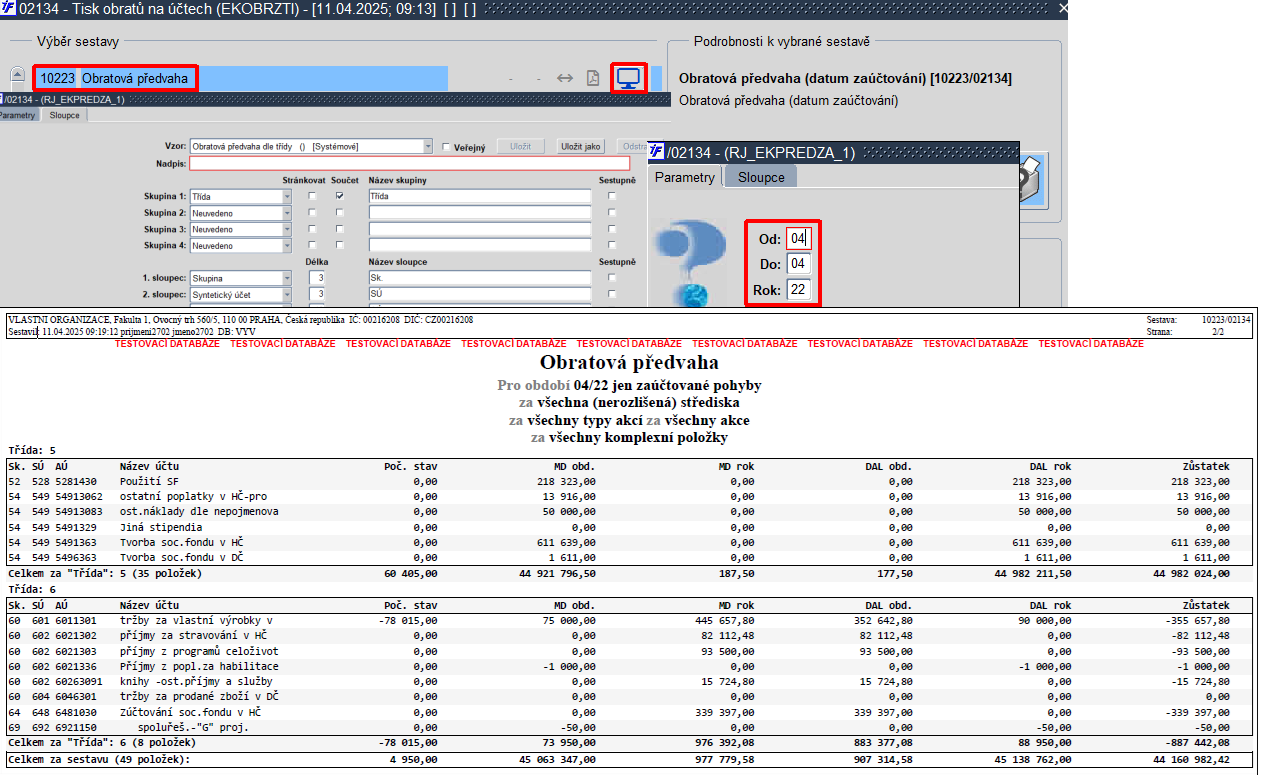1261x776 pixels.
Task: Click the up-arrow button beside report list
Action: point(18,74)
